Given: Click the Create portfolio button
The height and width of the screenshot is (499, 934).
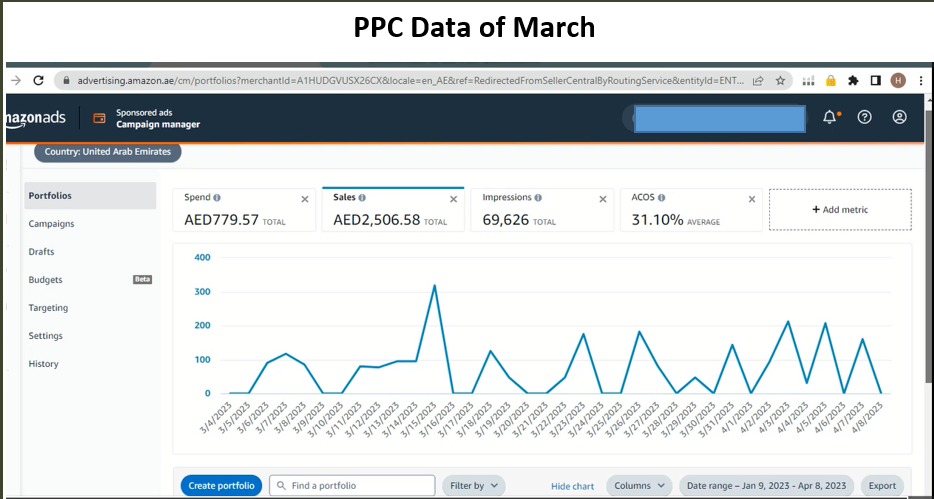Looking at the screenshot, I should (x=222, y=486).
